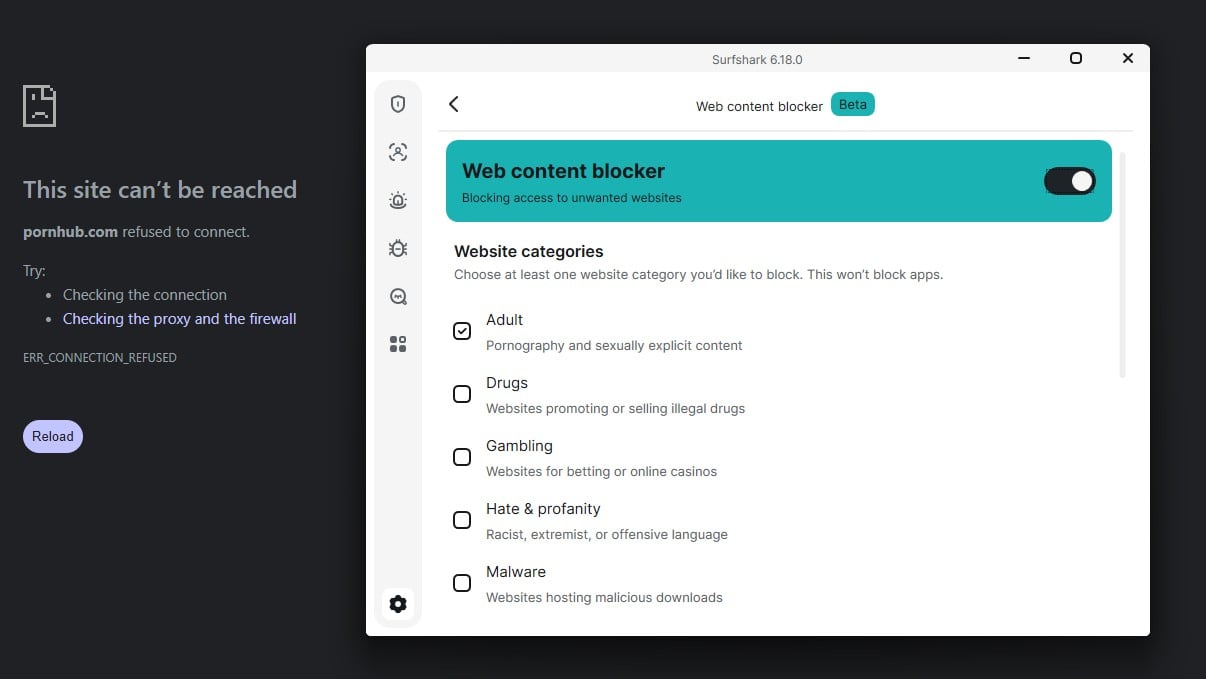Enable the Gambling category checkbox

(x=462, y=457)
